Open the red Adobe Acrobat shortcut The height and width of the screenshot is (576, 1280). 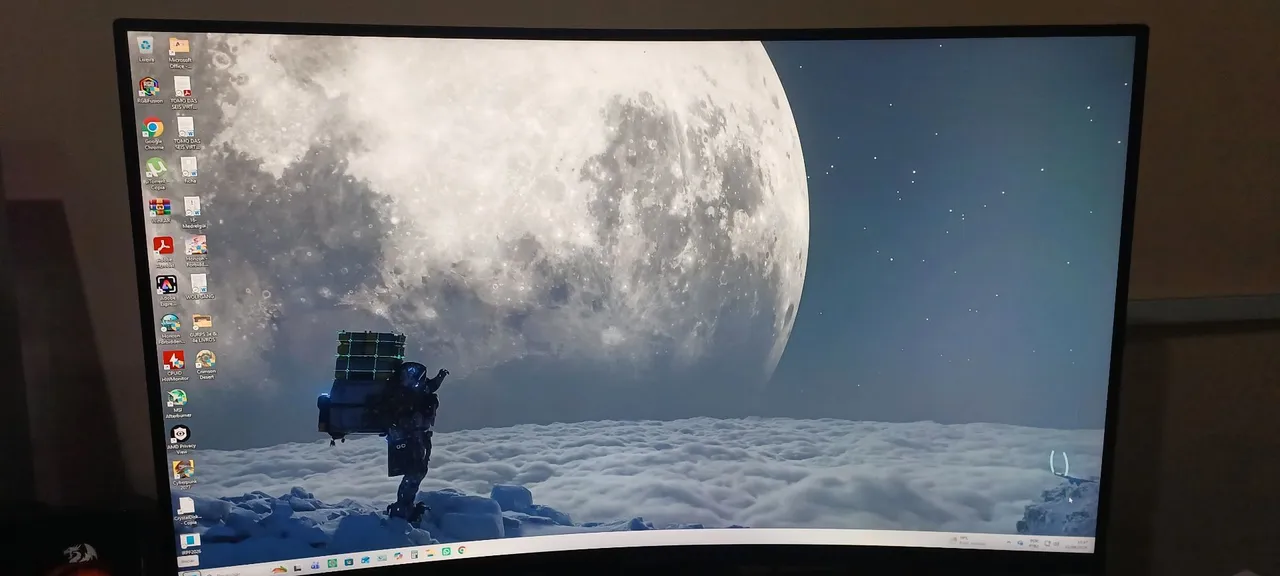pos(163,249)
